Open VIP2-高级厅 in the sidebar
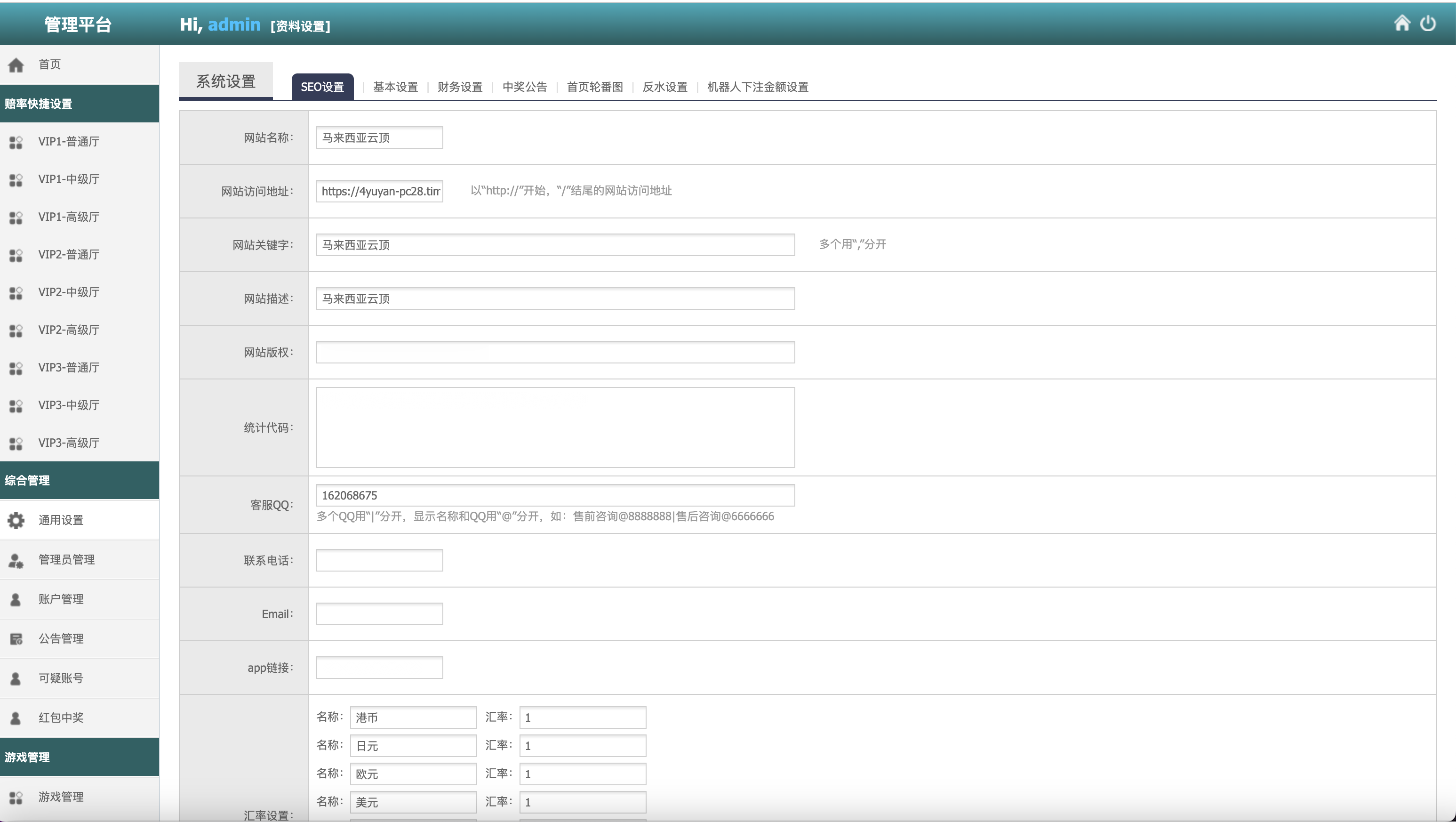This screenshot has width=1456, height=822. click(x=68, y=330)
